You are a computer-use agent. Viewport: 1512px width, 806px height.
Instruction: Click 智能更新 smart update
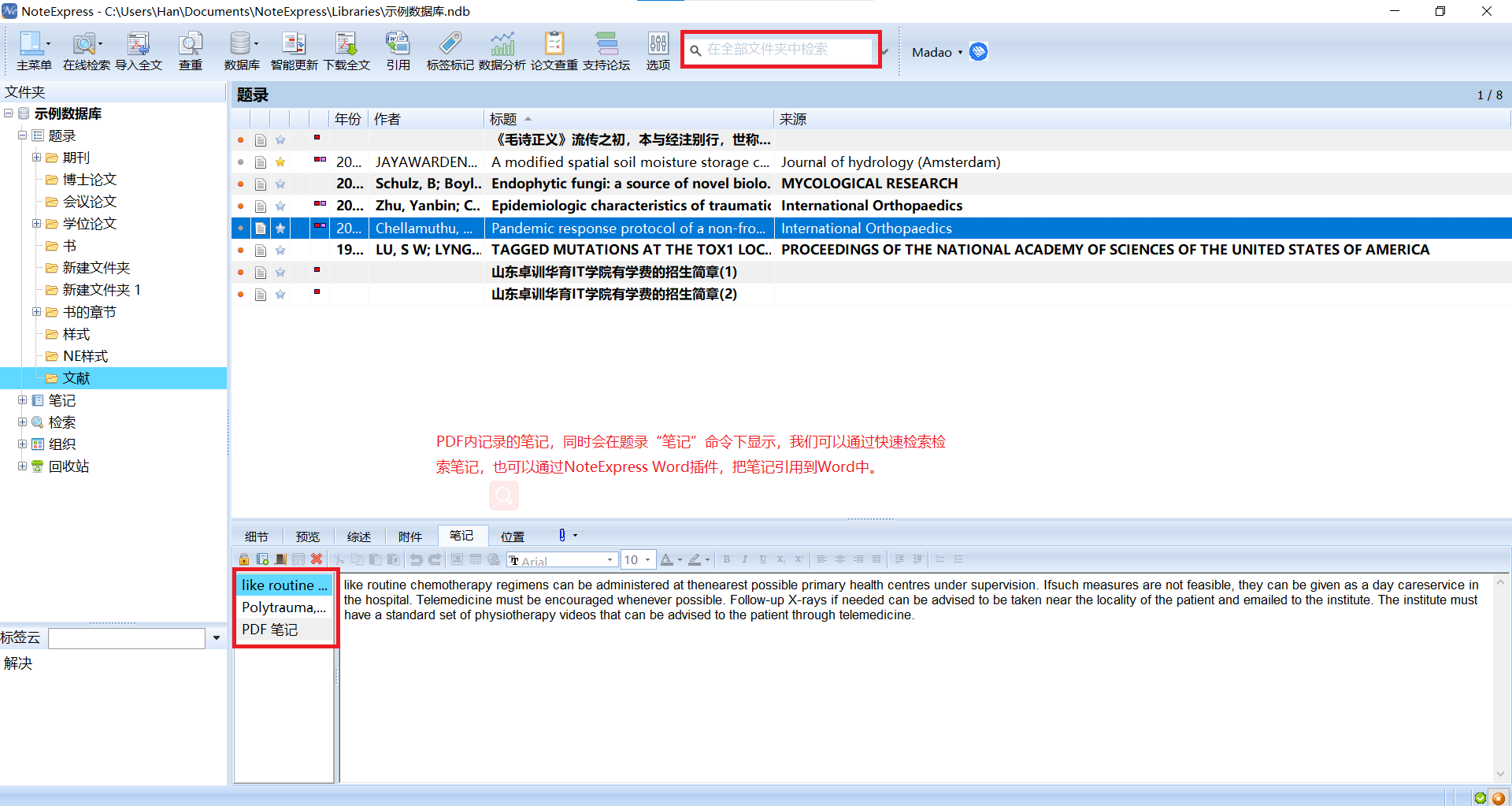coord(294,51)
